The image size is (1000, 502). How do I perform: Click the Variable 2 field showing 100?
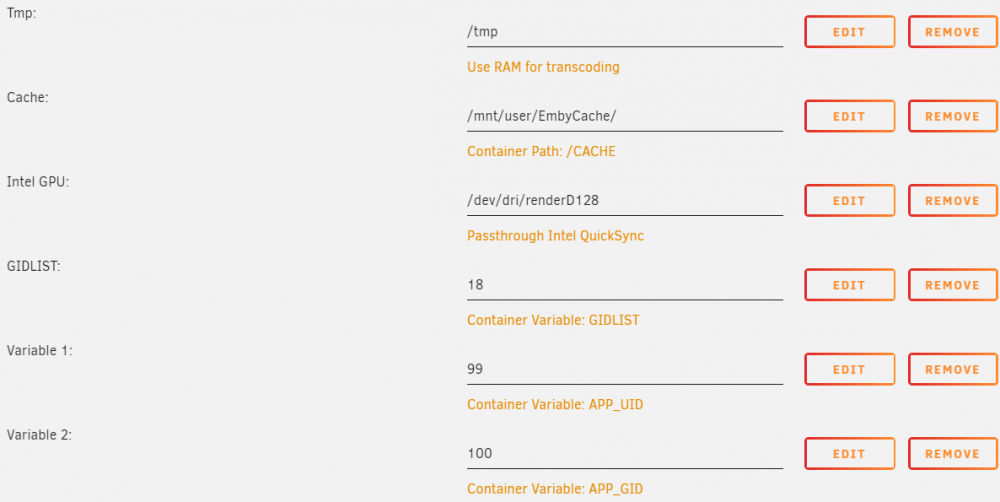coord(625,453)
